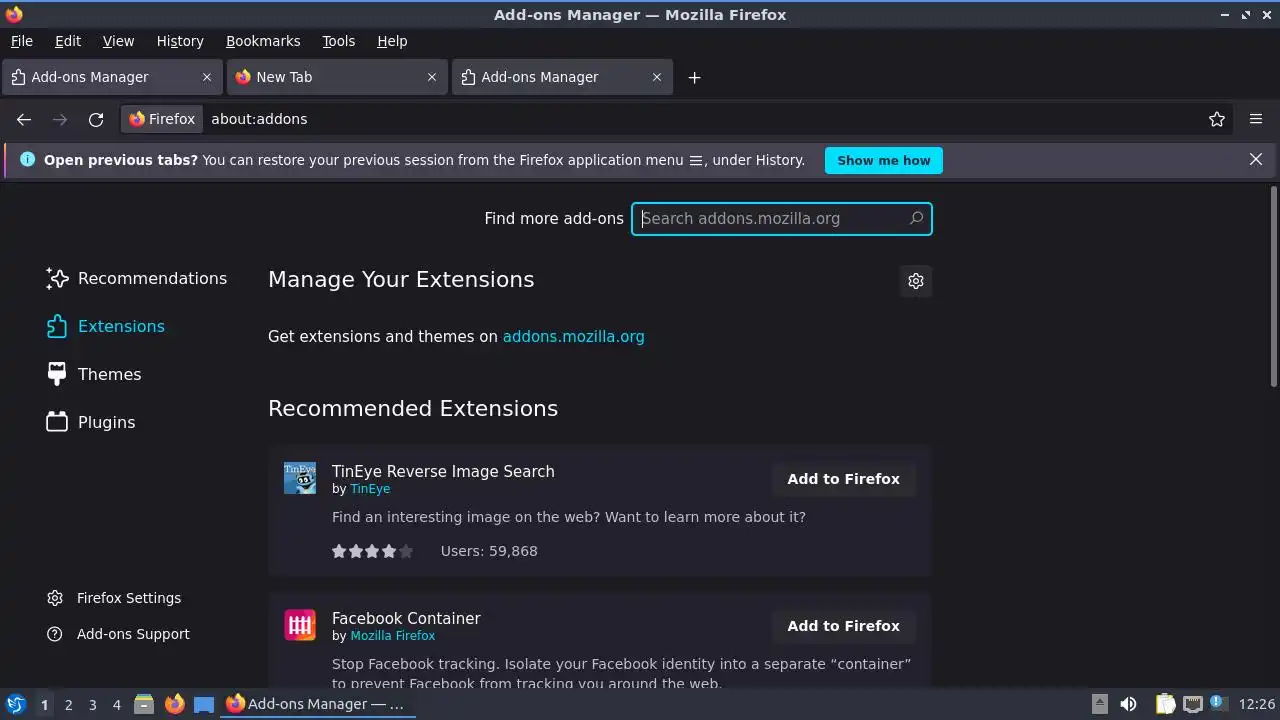Open the Bookmarks menu
Viewport: 1280px width, 720px height.
click(263, 41)
